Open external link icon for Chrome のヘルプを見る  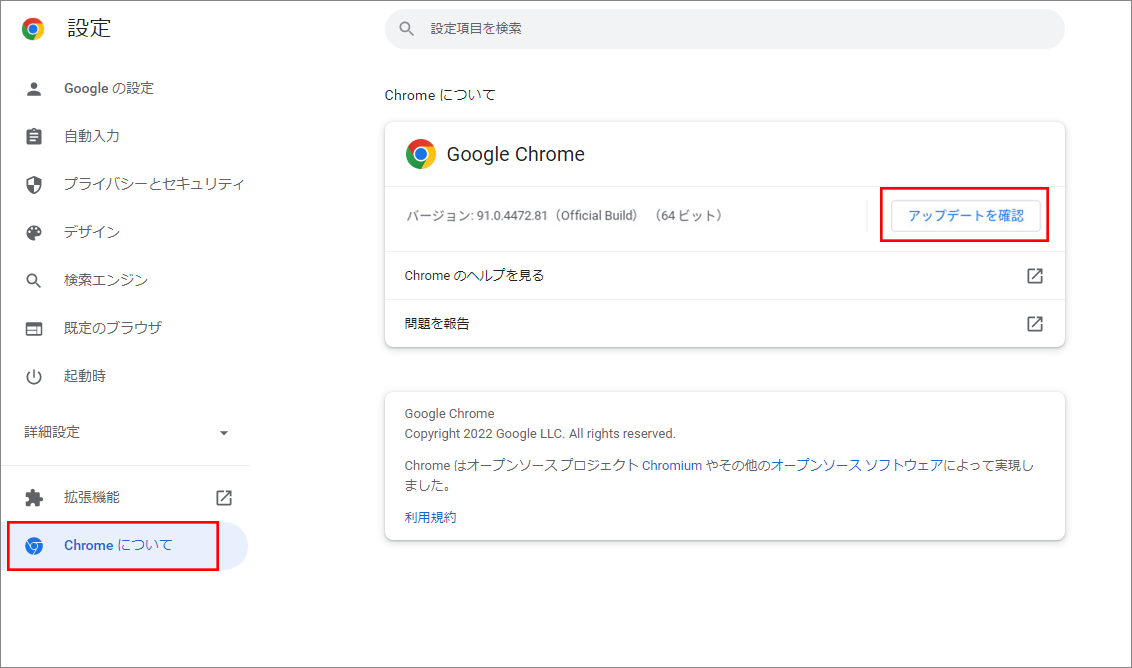point(1035,276)
